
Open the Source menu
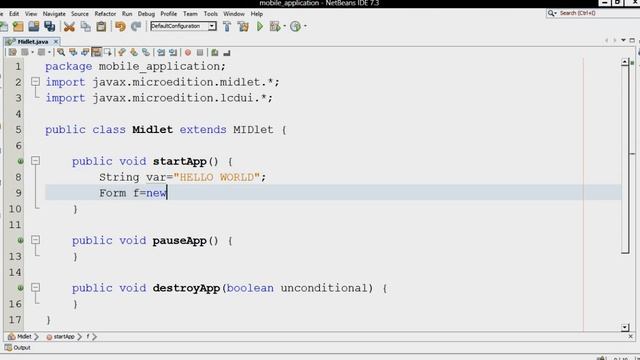pyautogui.click(x=80, y=14)
